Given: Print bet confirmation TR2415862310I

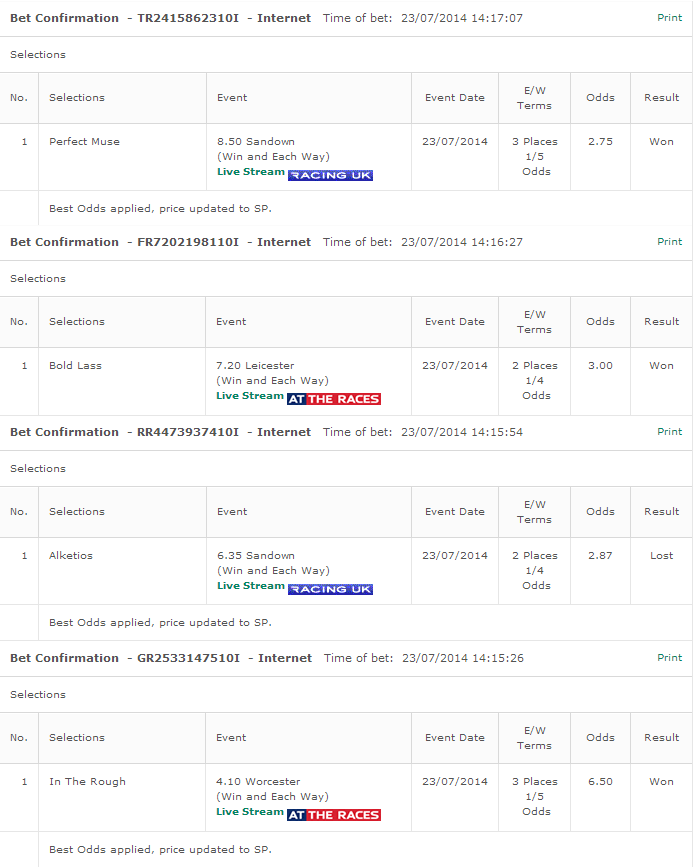Looking at the screenshot, I should (669, 18).
